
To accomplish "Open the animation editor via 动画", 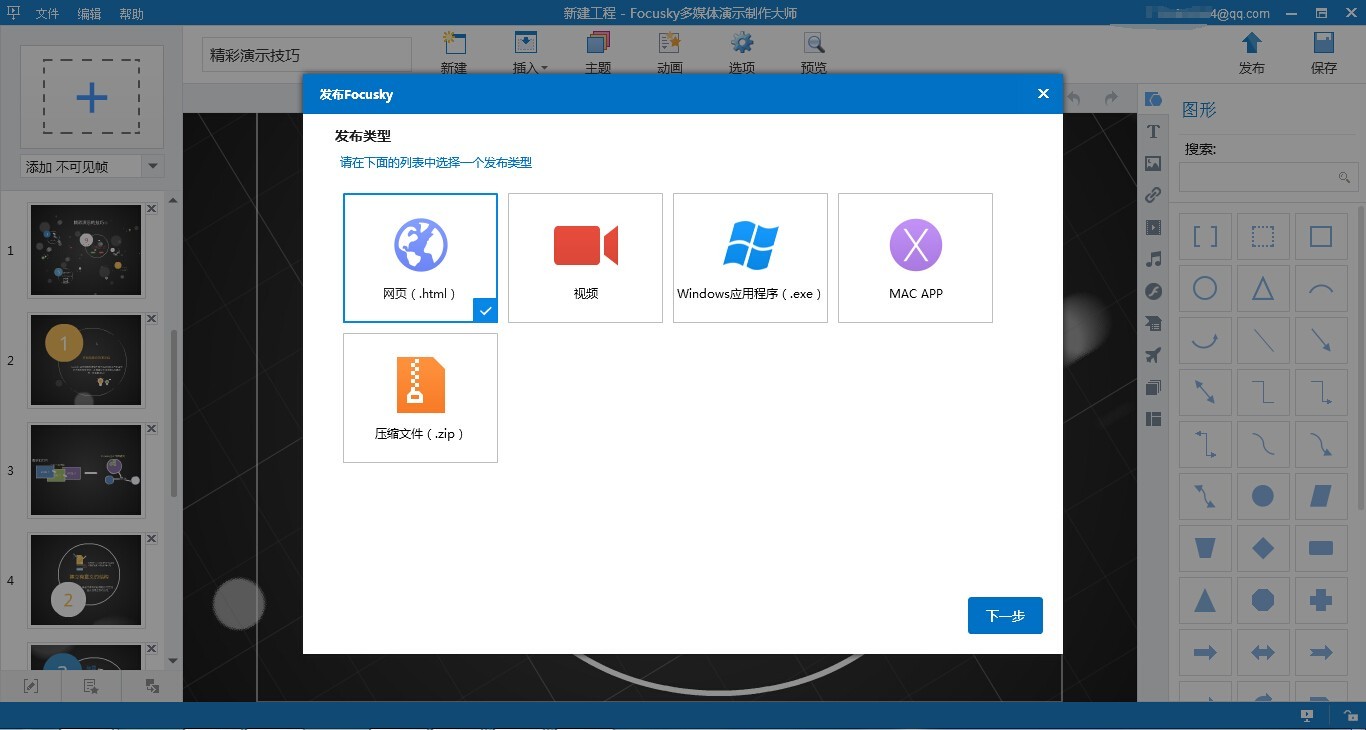I will (669, 52).
